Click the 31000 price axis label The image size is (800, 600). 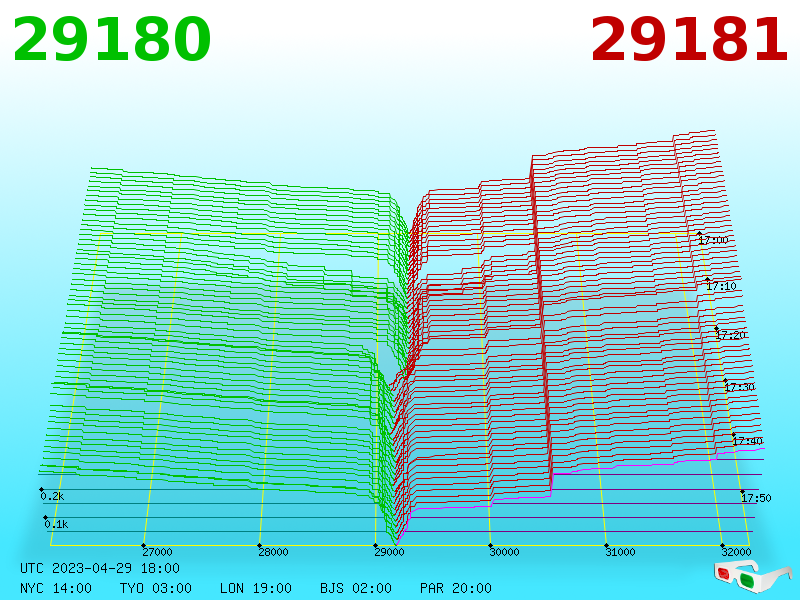pos(620,552)
